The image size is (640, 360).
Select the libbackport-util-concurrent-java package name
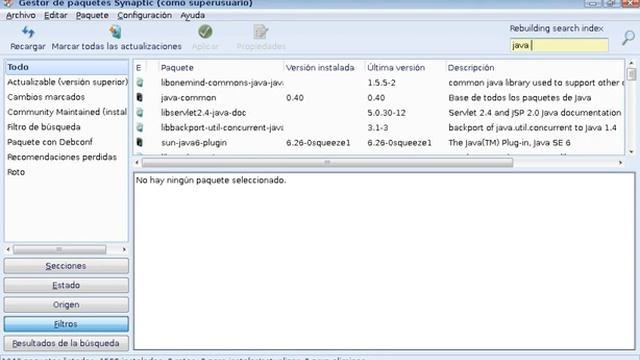click(x=222, y=128)
